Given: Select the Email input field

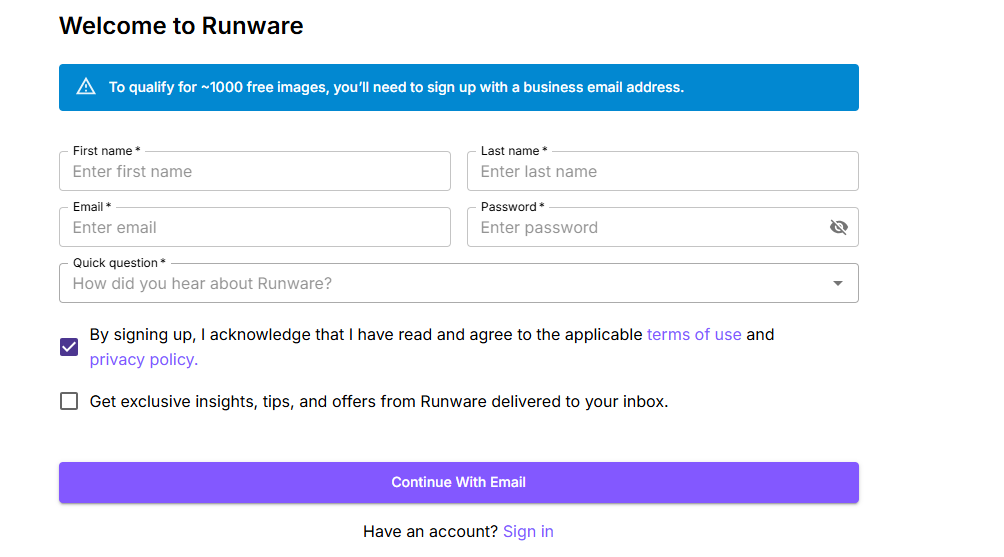Looking at the screenshot, I should click(255, 227).
